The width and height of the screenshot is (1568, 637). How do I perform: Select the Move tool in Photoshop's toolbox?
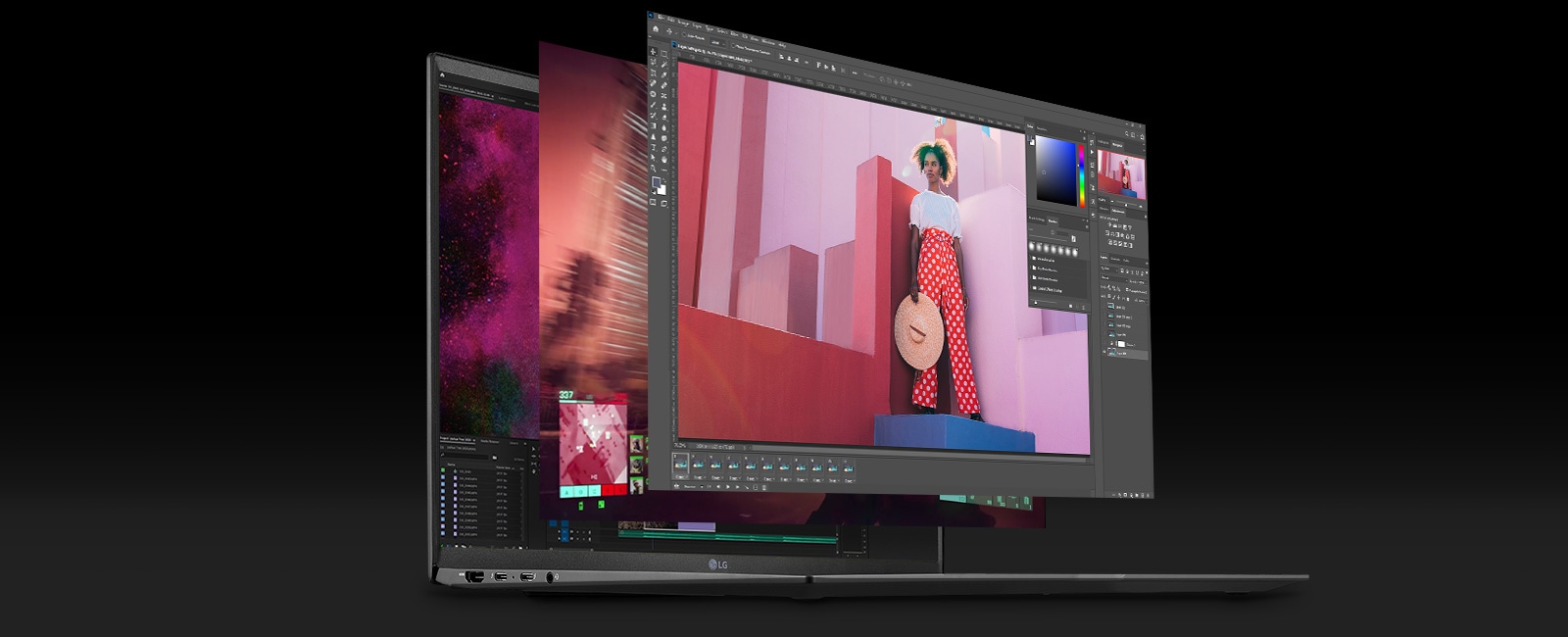pyautogui.click(x=654, y=50)
